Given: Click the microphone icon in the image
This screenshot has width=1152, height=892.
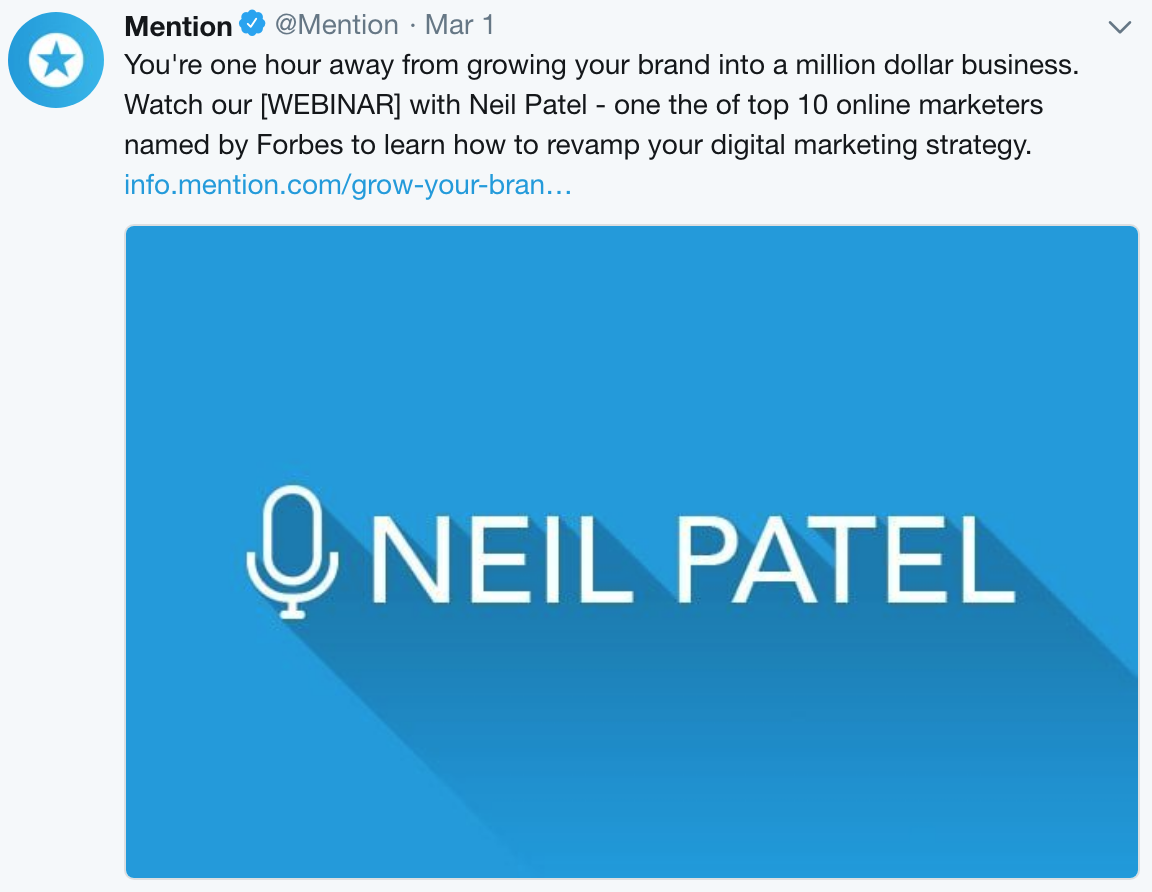Looking at the screenshot, I should [x=292, y=551].
